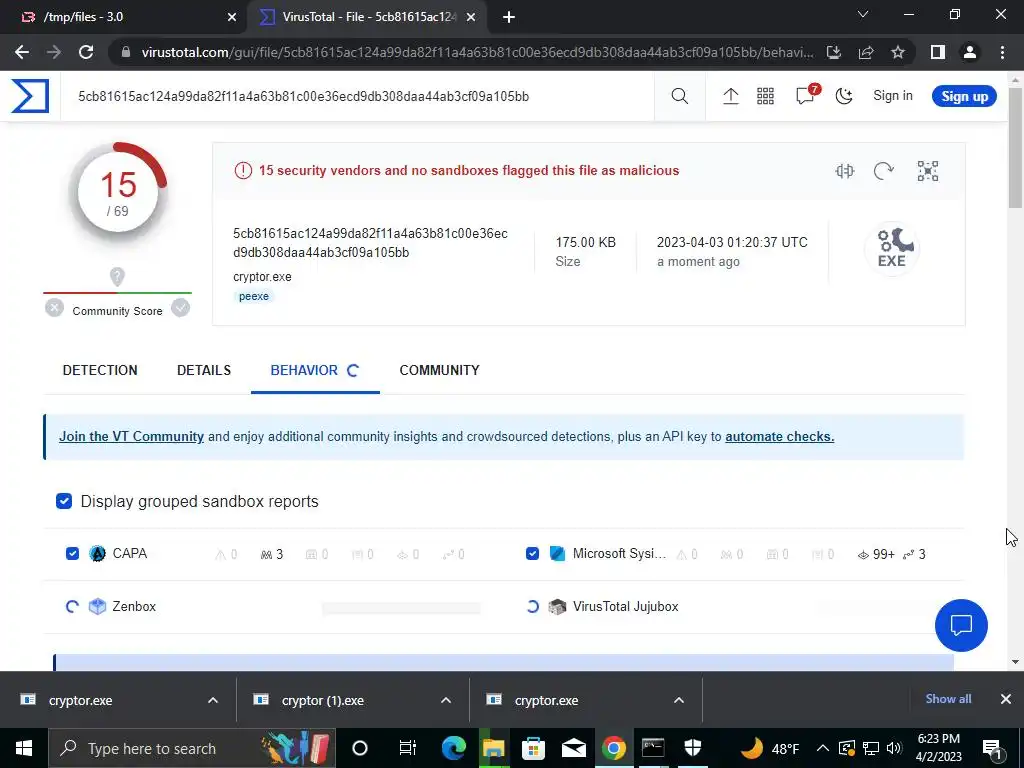Click the browser reload icon
The width and height of the screenshot is (1024, 768).
pos(86,52)
